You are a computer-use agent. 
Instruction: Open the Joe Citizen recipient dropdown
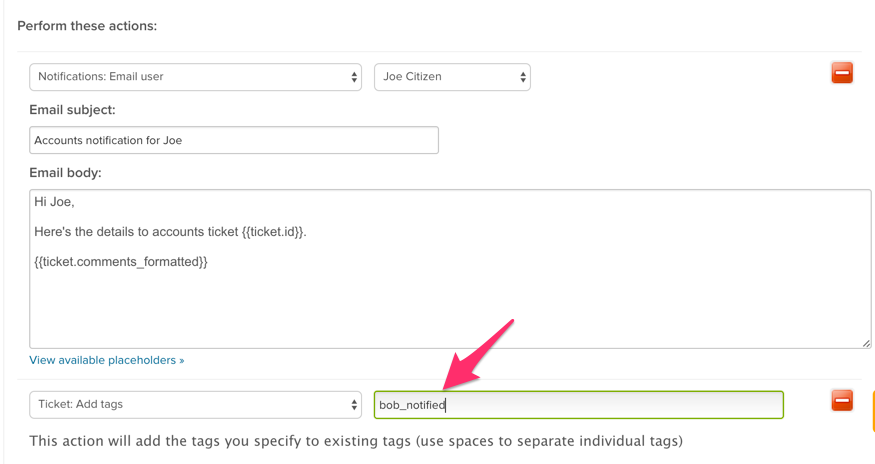452,77
